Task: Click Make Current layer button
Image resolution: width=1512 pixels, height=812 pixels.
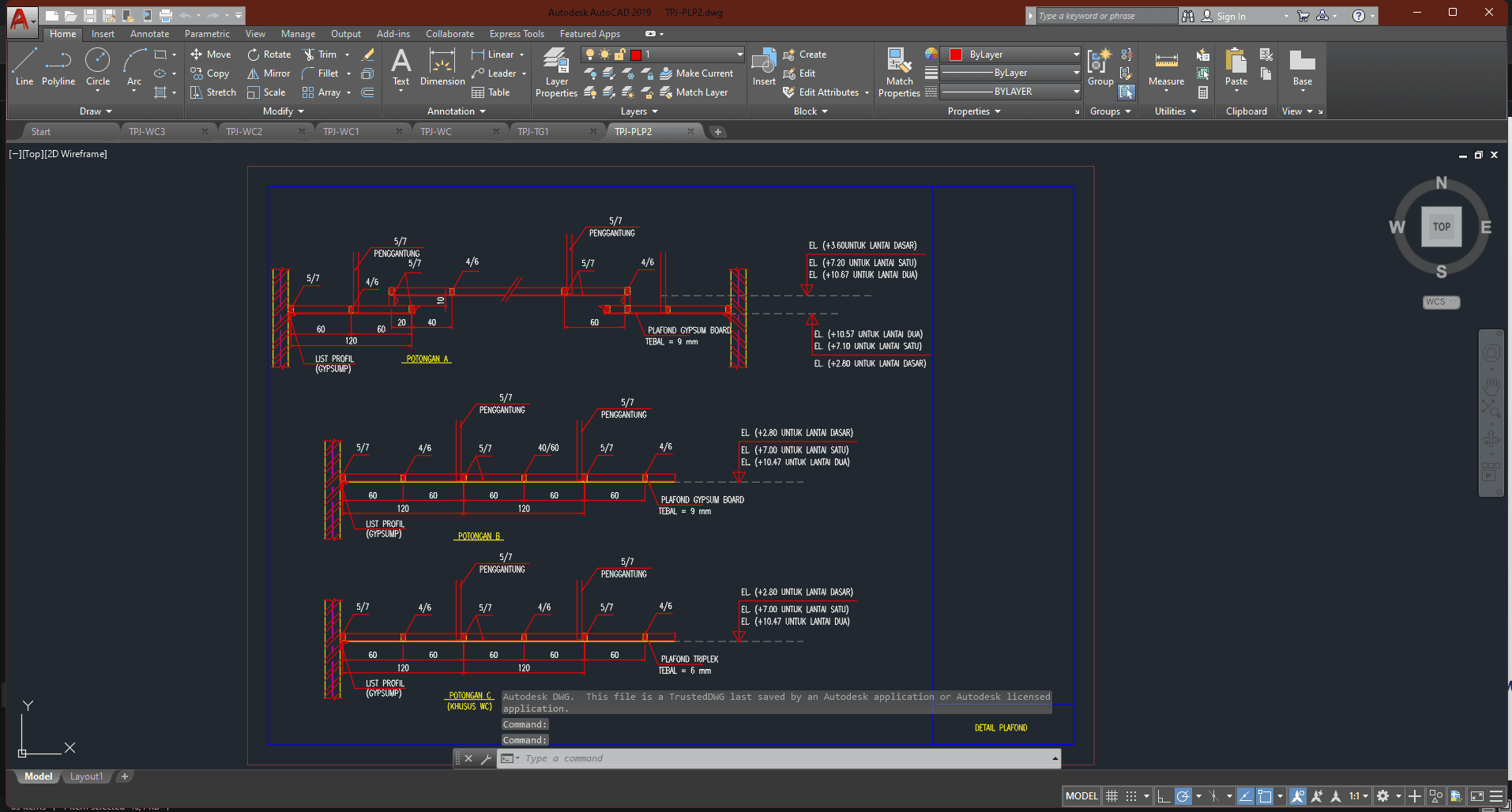Action: pyautogui.click(x=697, y=73)
